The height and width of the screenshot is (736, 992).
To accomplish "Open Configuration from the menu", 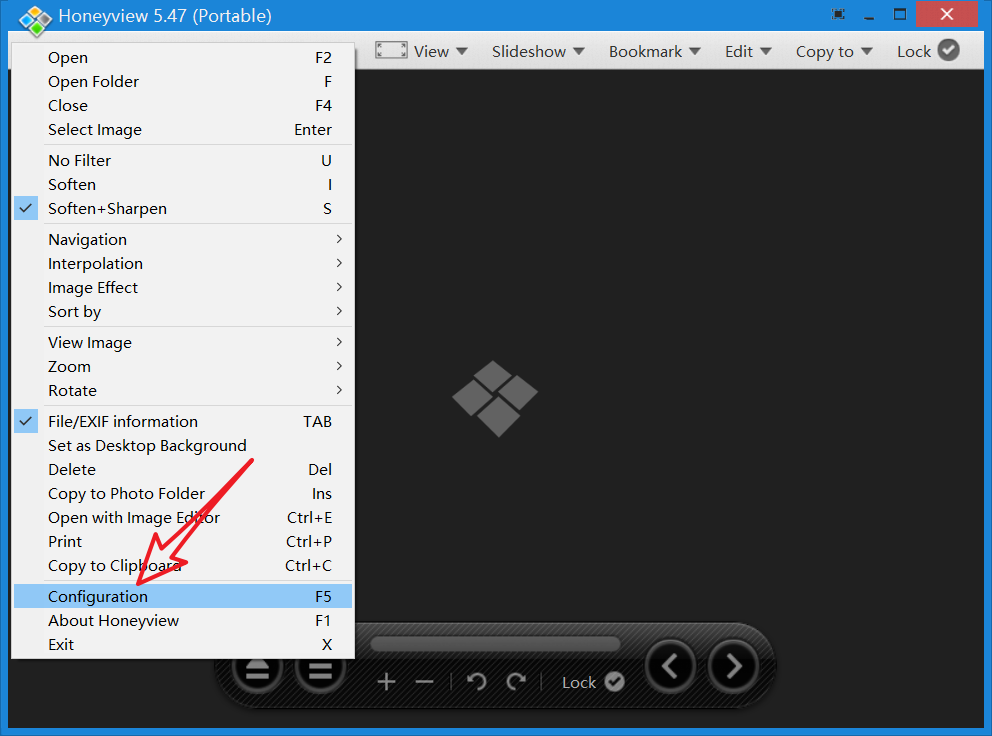I will click(183, 597).
